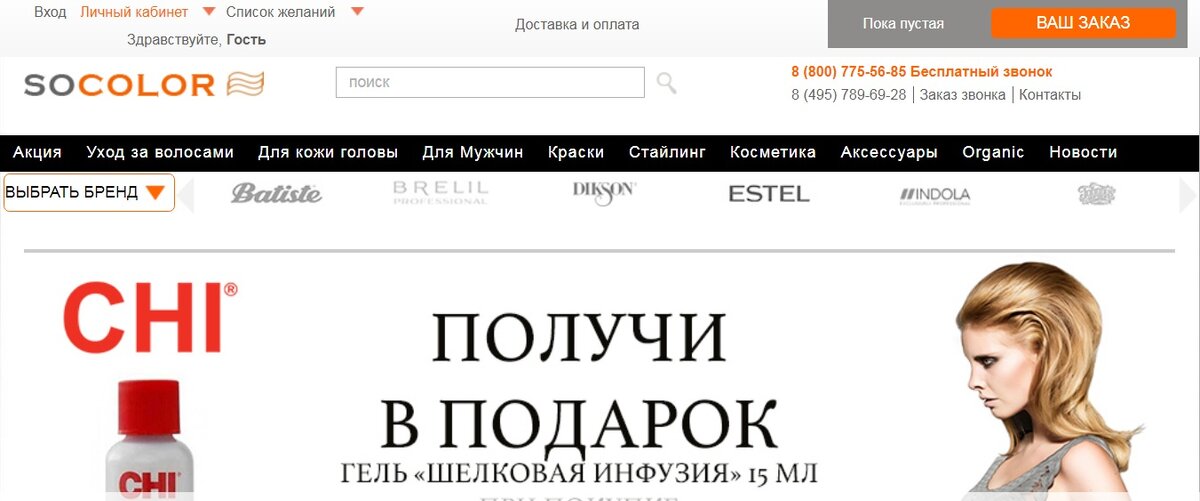
Task: Open the SOCOLOR logo homepage
Action: (x=144, y=84)
